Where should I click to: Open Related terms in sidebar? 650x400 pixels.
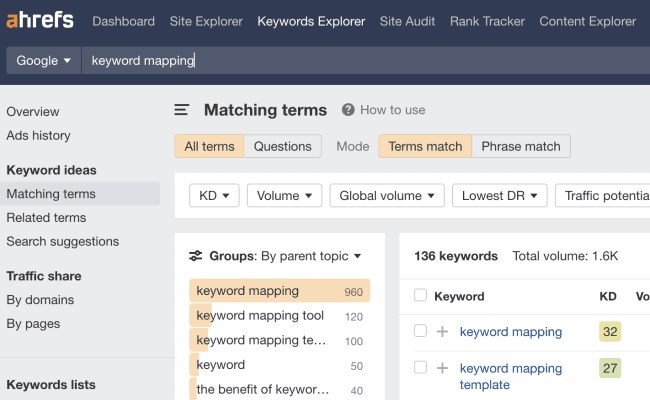click(x=46, y=218)
